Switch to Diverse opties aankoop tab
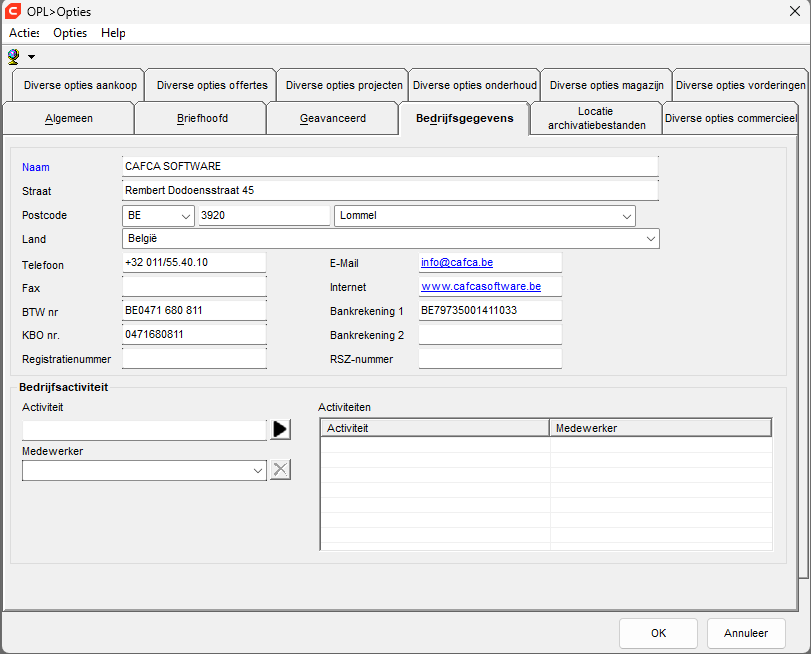This screenshot has width=811, height=654. 80,85
